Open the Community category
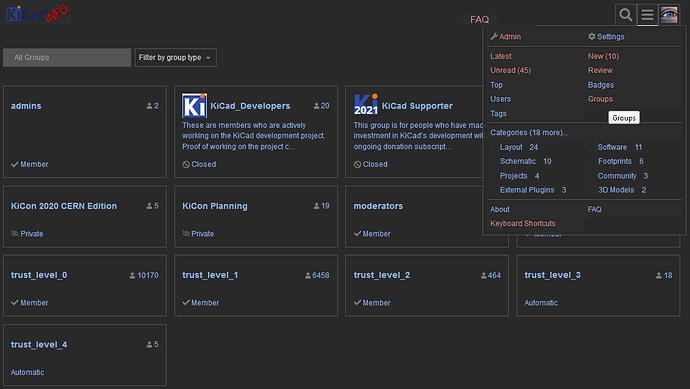Screen dimensions: 690x389 (617, 176)
